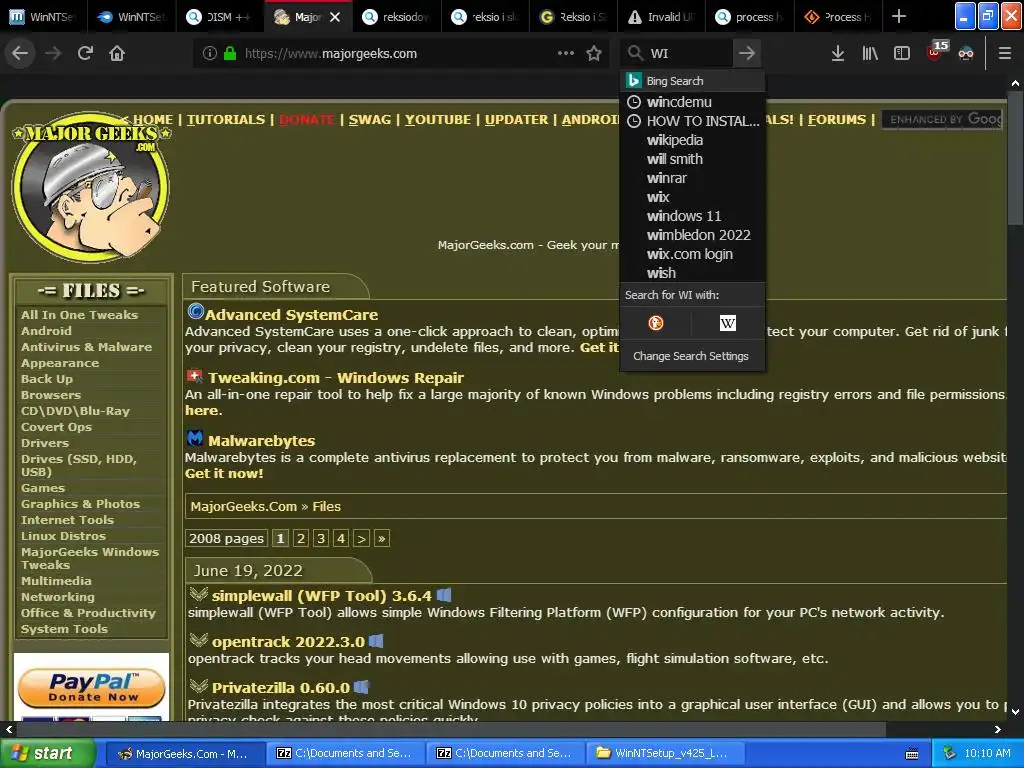Select the wikipedia search suggestion

[x=692, y=140]
